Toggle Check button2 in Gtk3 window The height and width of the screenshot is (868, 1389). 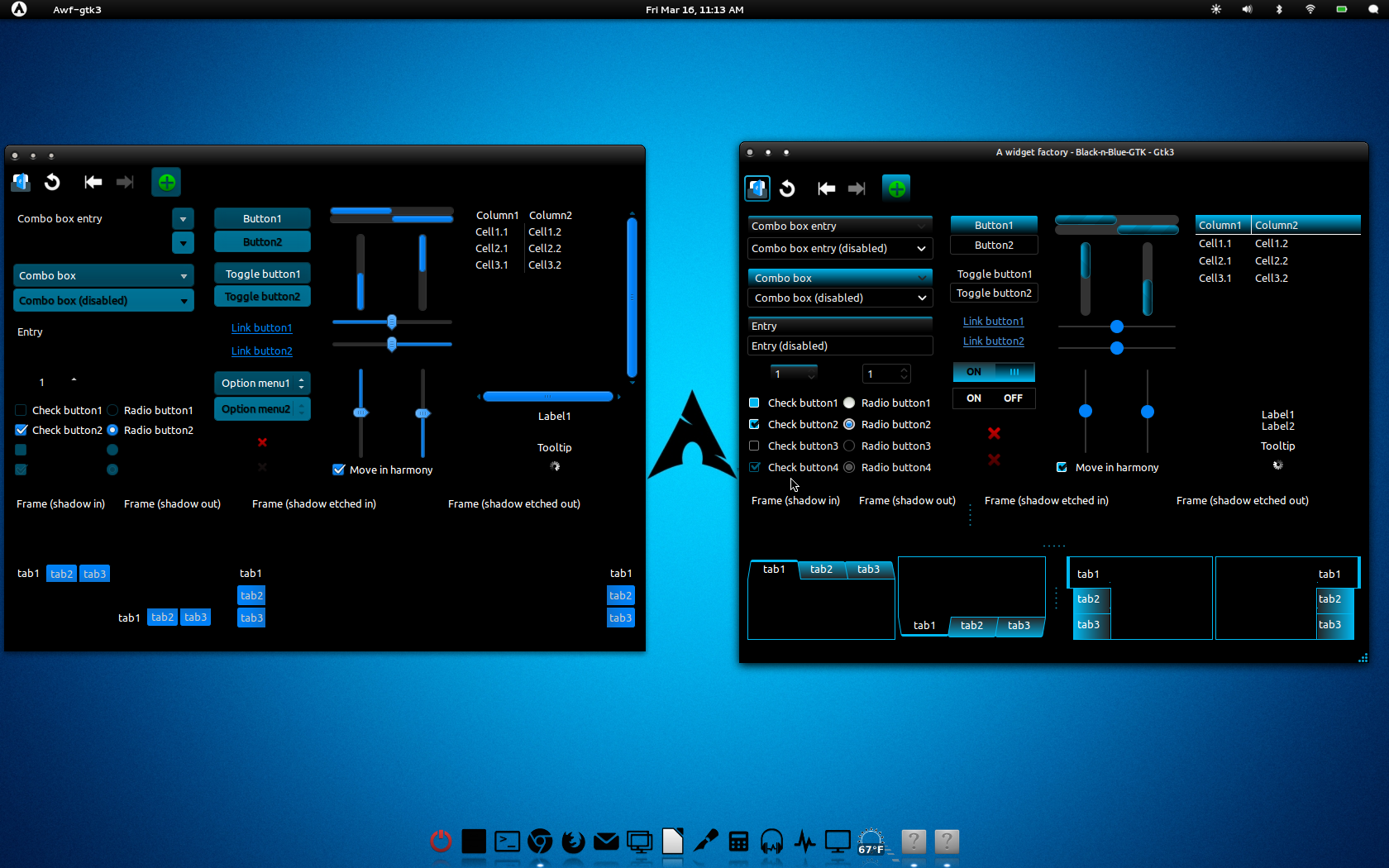coord(754,424)
